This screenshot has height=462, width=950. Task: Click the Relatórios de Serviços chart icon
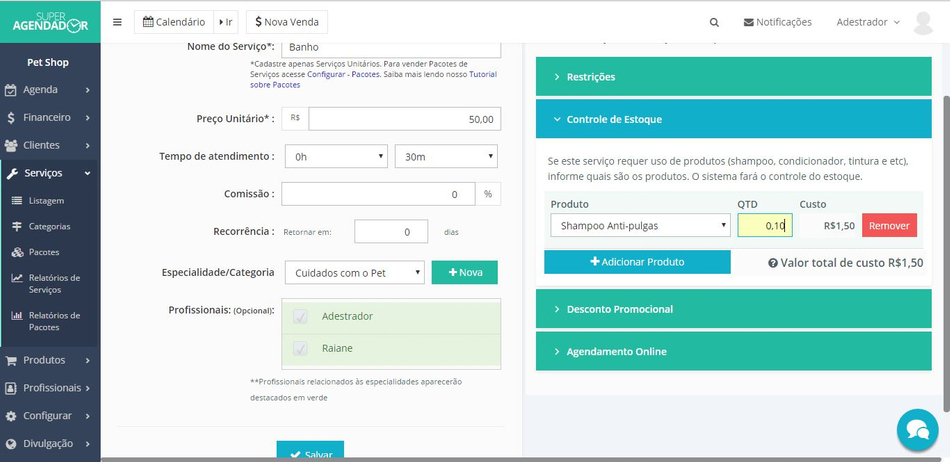[17, 278]
